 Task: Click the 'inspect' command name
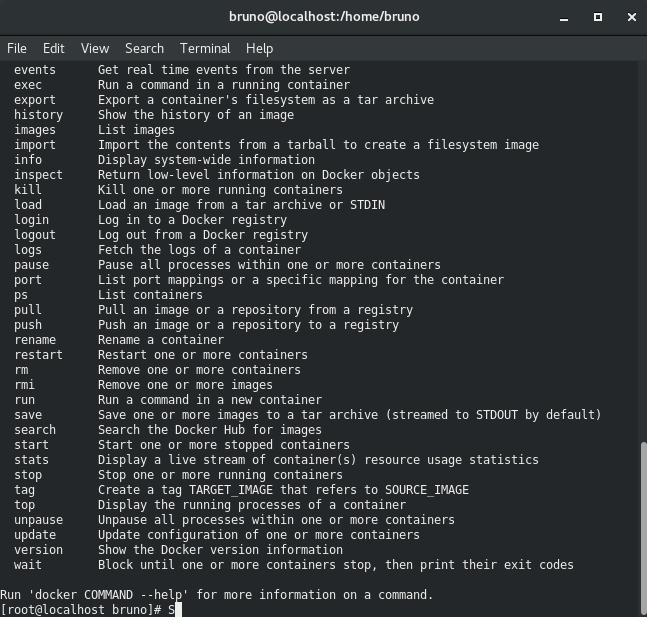coord(38,175)
